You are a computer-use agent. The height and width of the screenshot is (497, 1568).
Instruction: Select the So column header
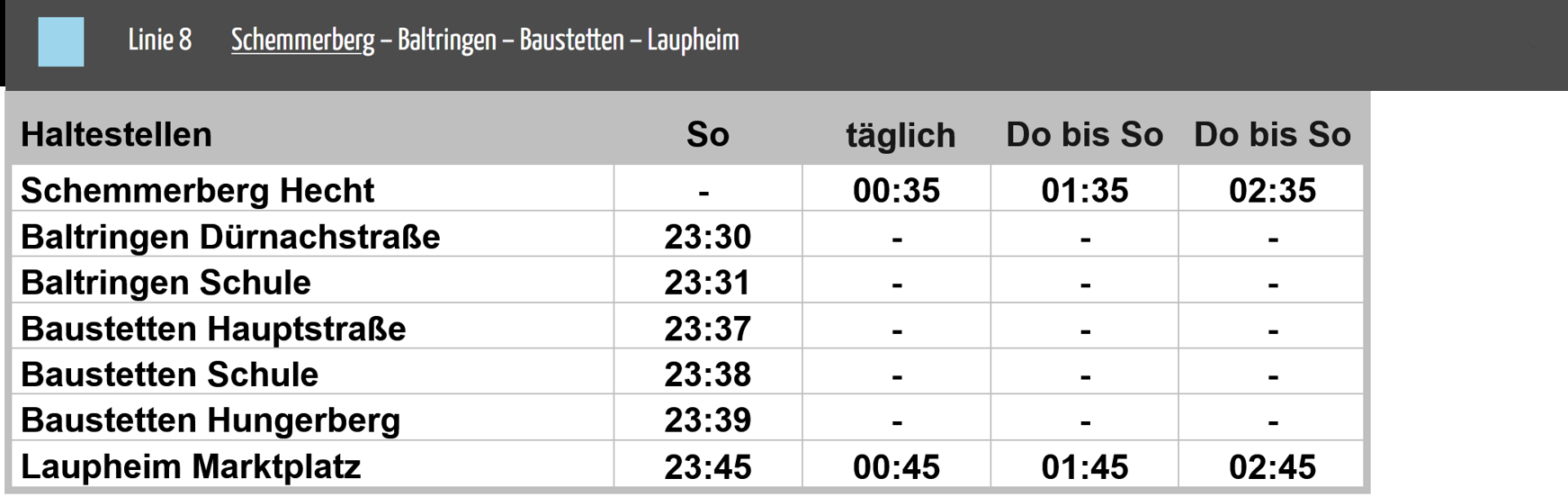pyautogui.click(x=708, y=134)
